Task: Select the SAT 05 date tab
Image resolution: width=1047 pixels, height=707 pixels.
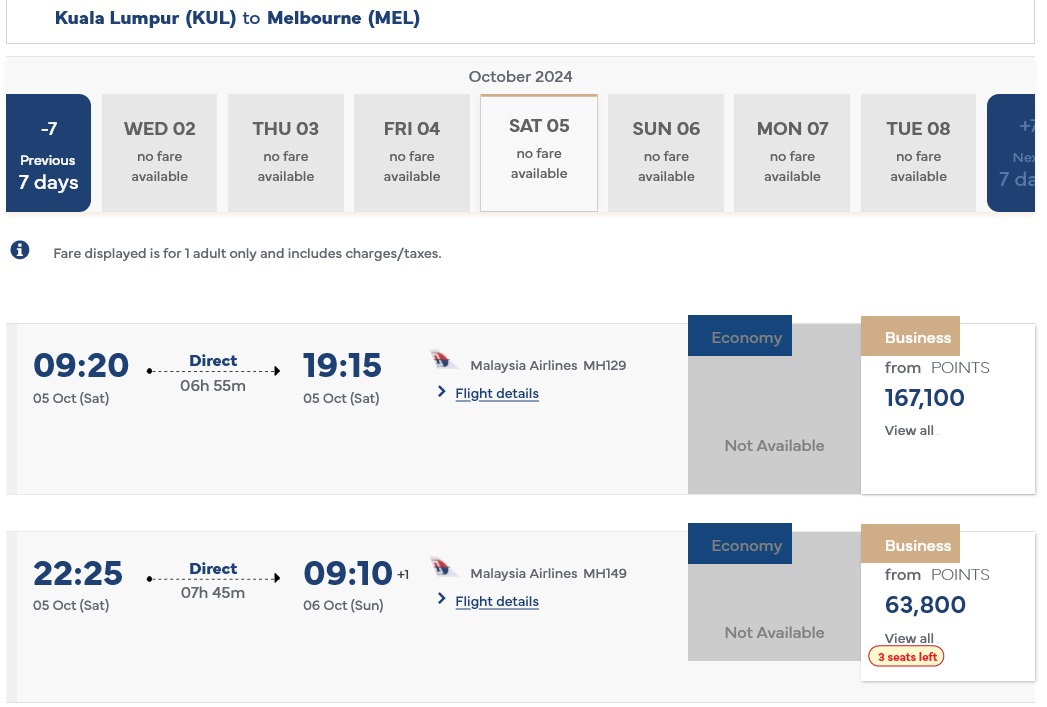Action: point(539,153)
